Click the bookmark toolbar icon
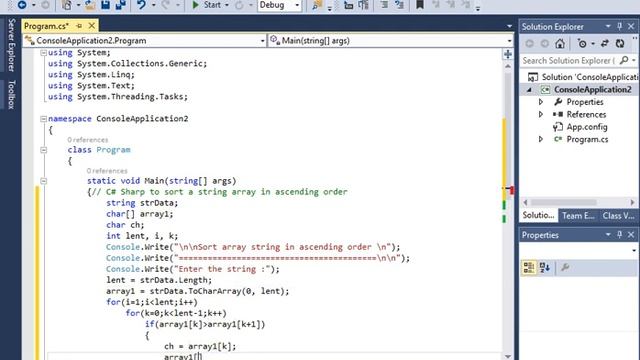This screenshot has height=360, width=640. click(x=420, y=5)
